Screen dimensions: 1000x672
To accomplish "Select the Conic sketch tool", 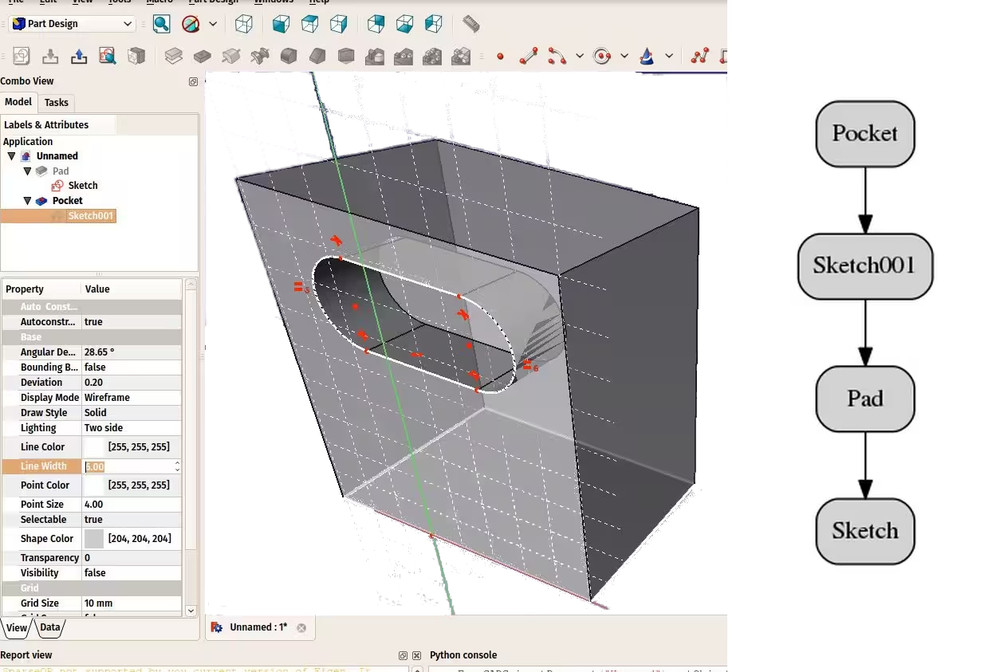I will coord(646,57).
